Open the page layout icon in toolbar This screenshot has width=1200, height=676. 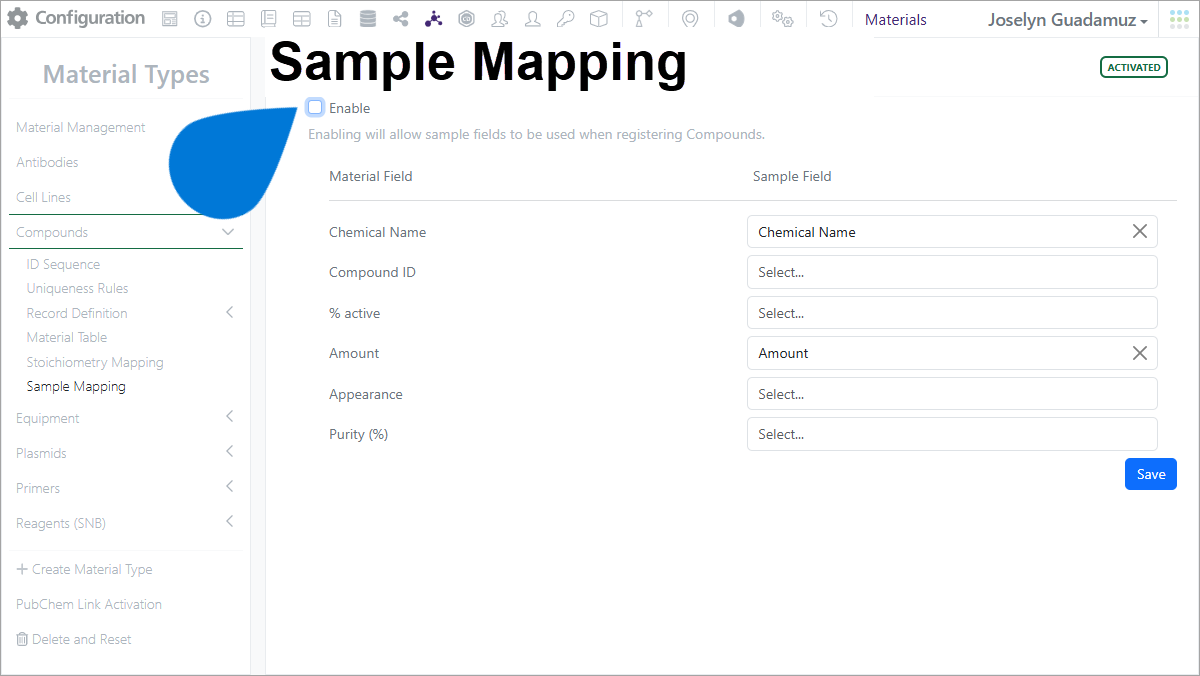tap(170, 19)
